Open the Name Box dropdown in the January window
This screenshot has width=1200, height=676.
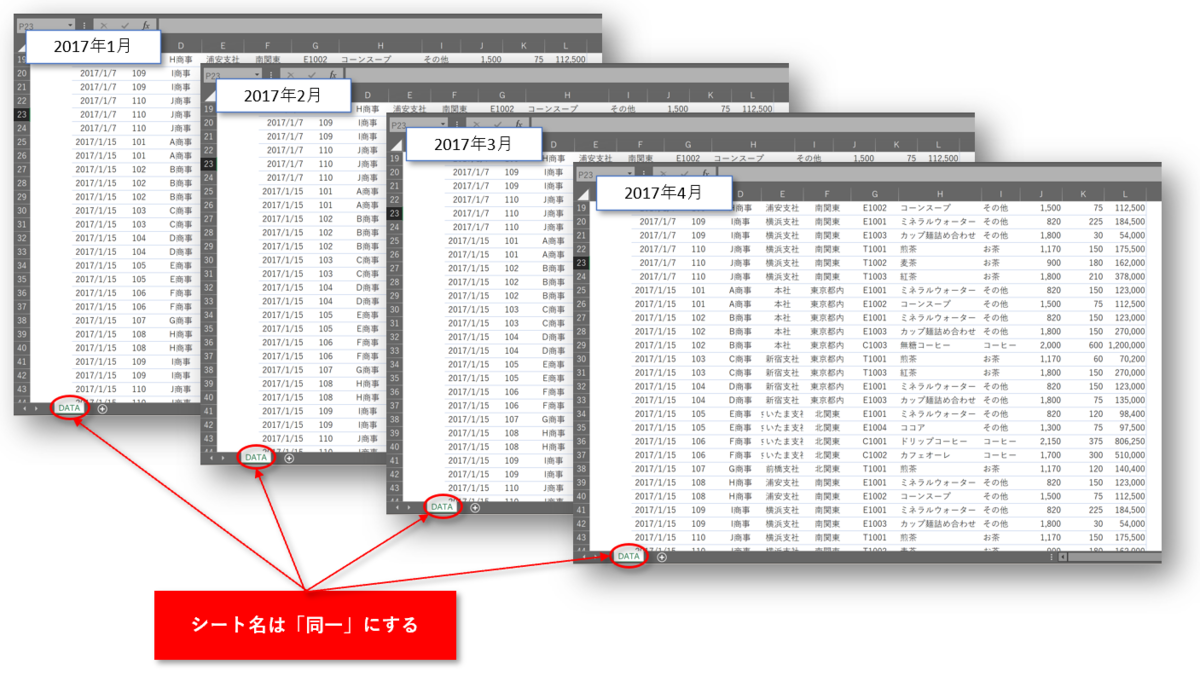point(70,24)
